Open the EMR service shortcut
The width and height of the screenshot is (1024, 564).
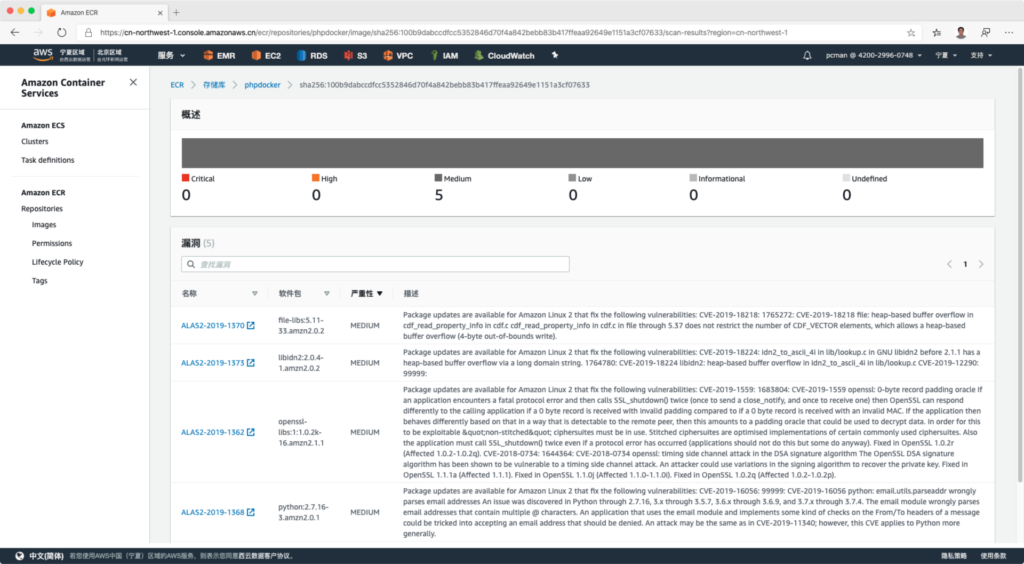[x=220, y=55]
